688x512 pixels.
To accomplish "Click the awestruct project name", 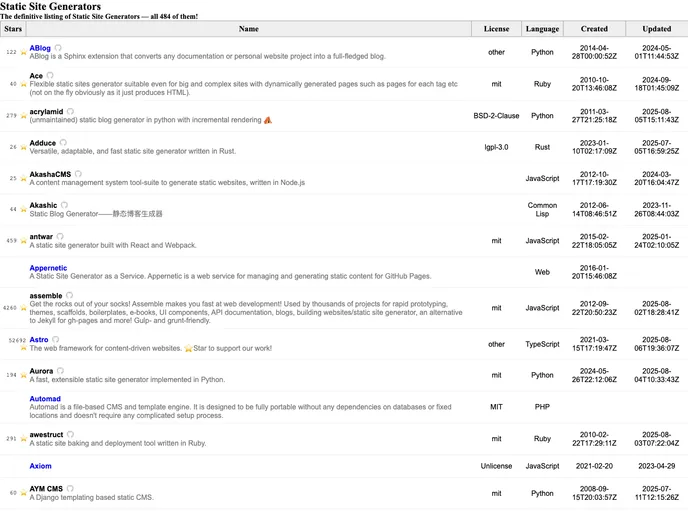I will (x=46, y=434).
